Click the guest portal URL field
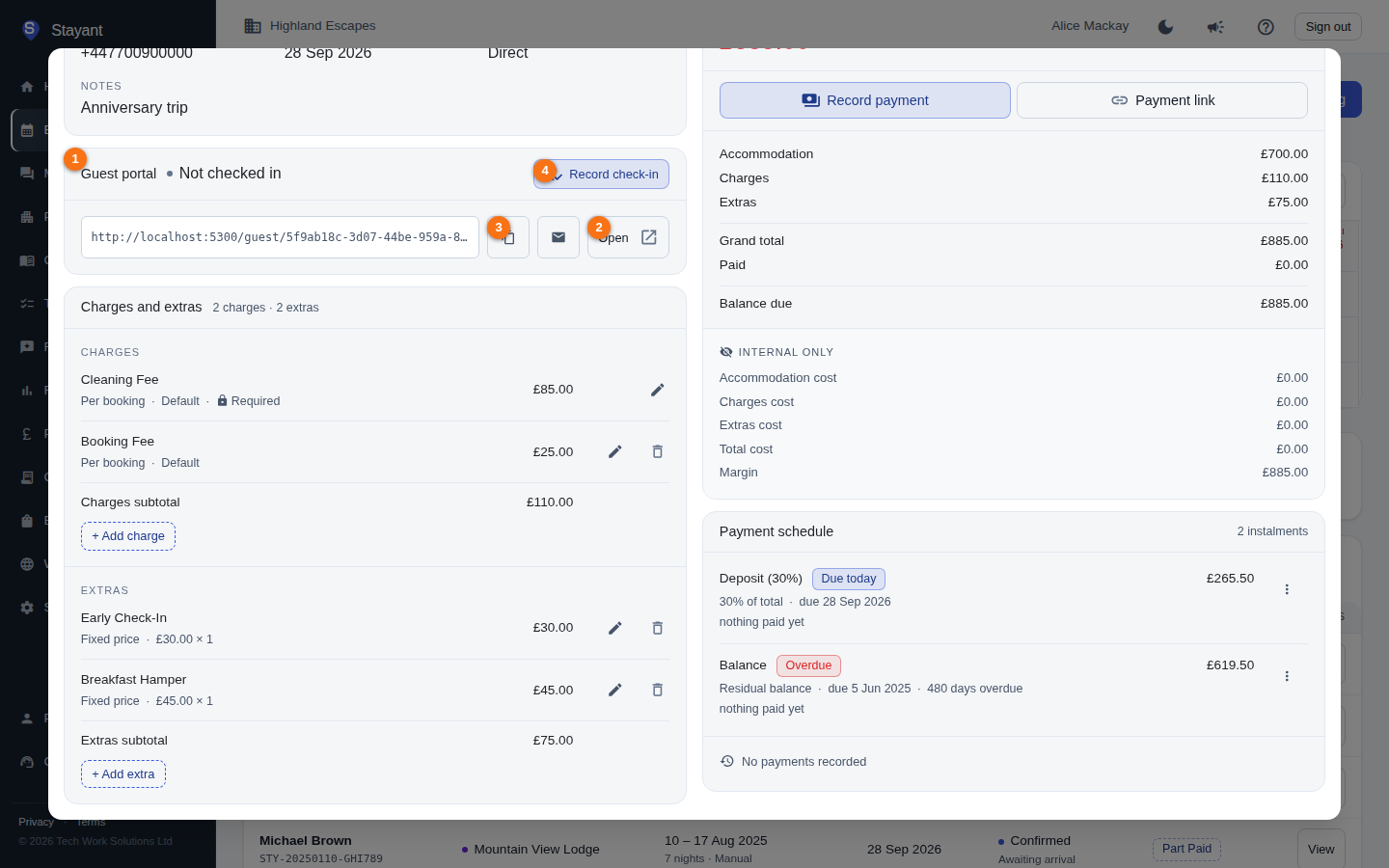Screen dimensions: 1389x868 tap(280, 237)
